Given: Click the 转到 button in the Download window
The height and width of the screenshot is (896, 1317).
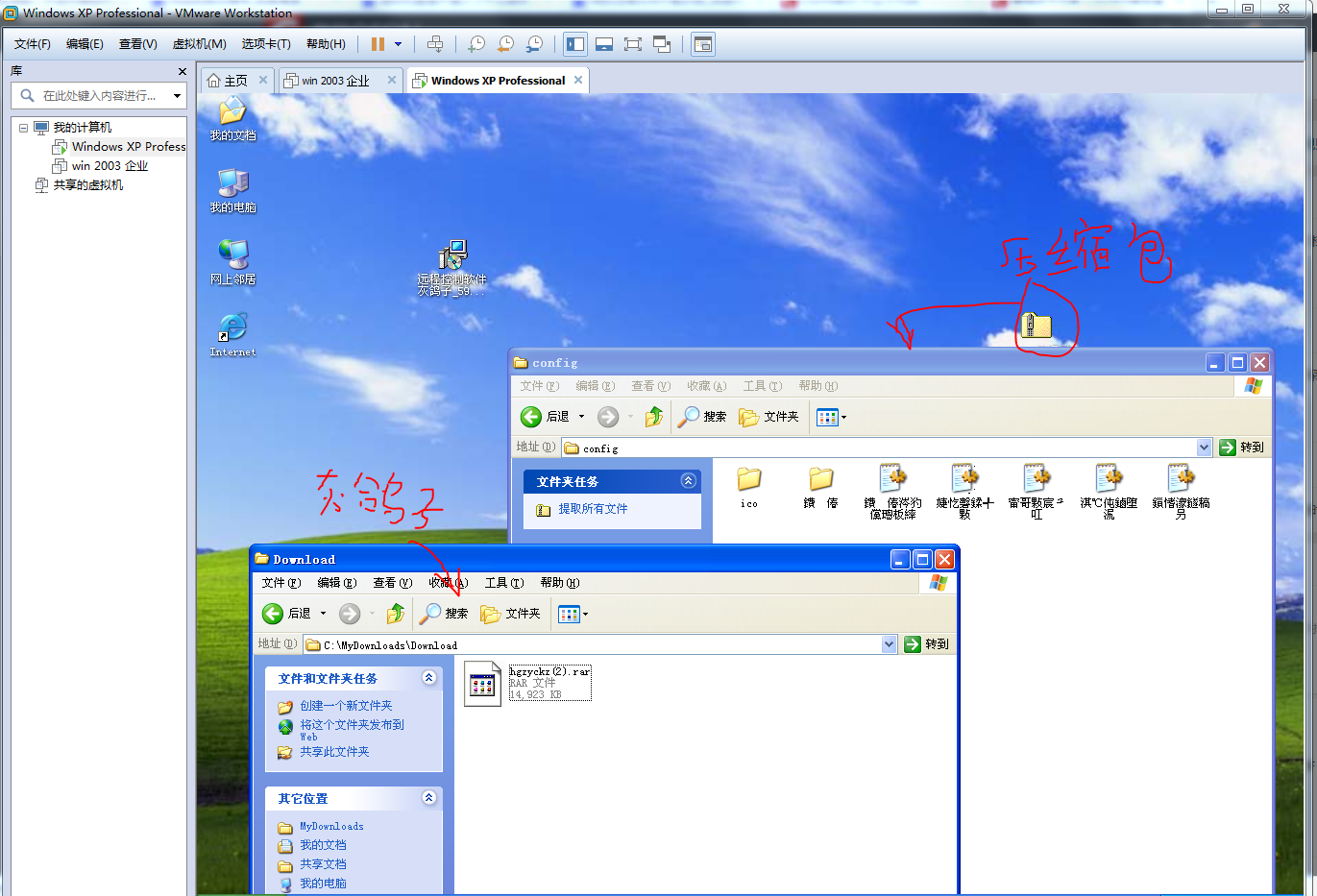Looking at the screenshot, I should click(927, 644).
